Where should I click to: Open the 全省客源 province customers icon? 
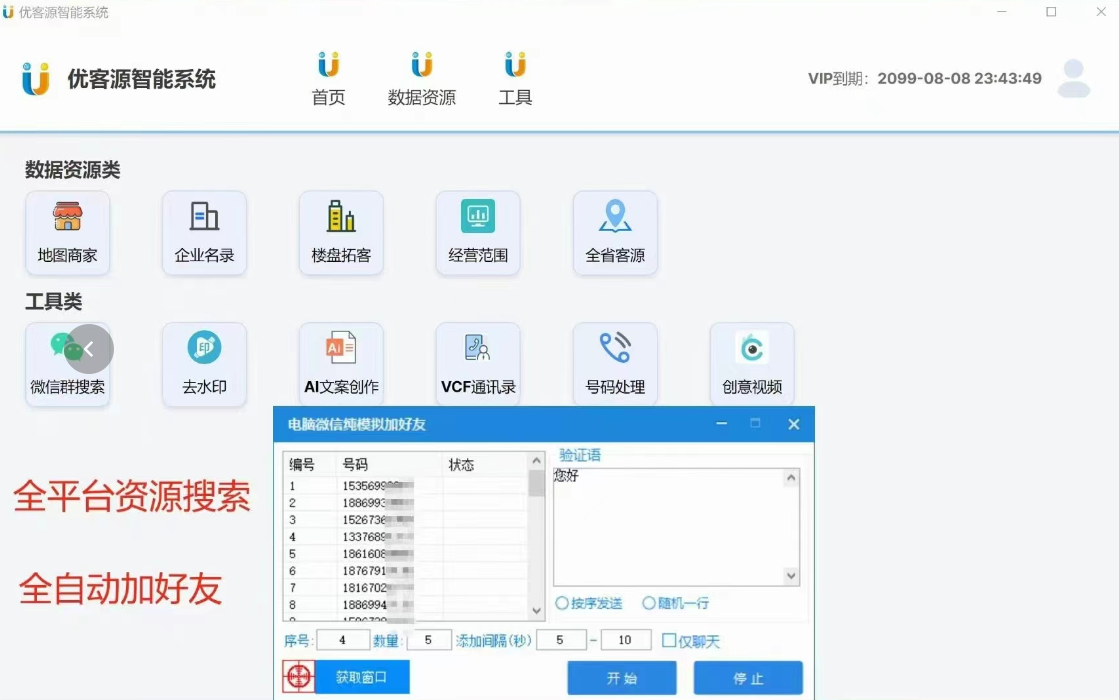click(x=615, y=232)
